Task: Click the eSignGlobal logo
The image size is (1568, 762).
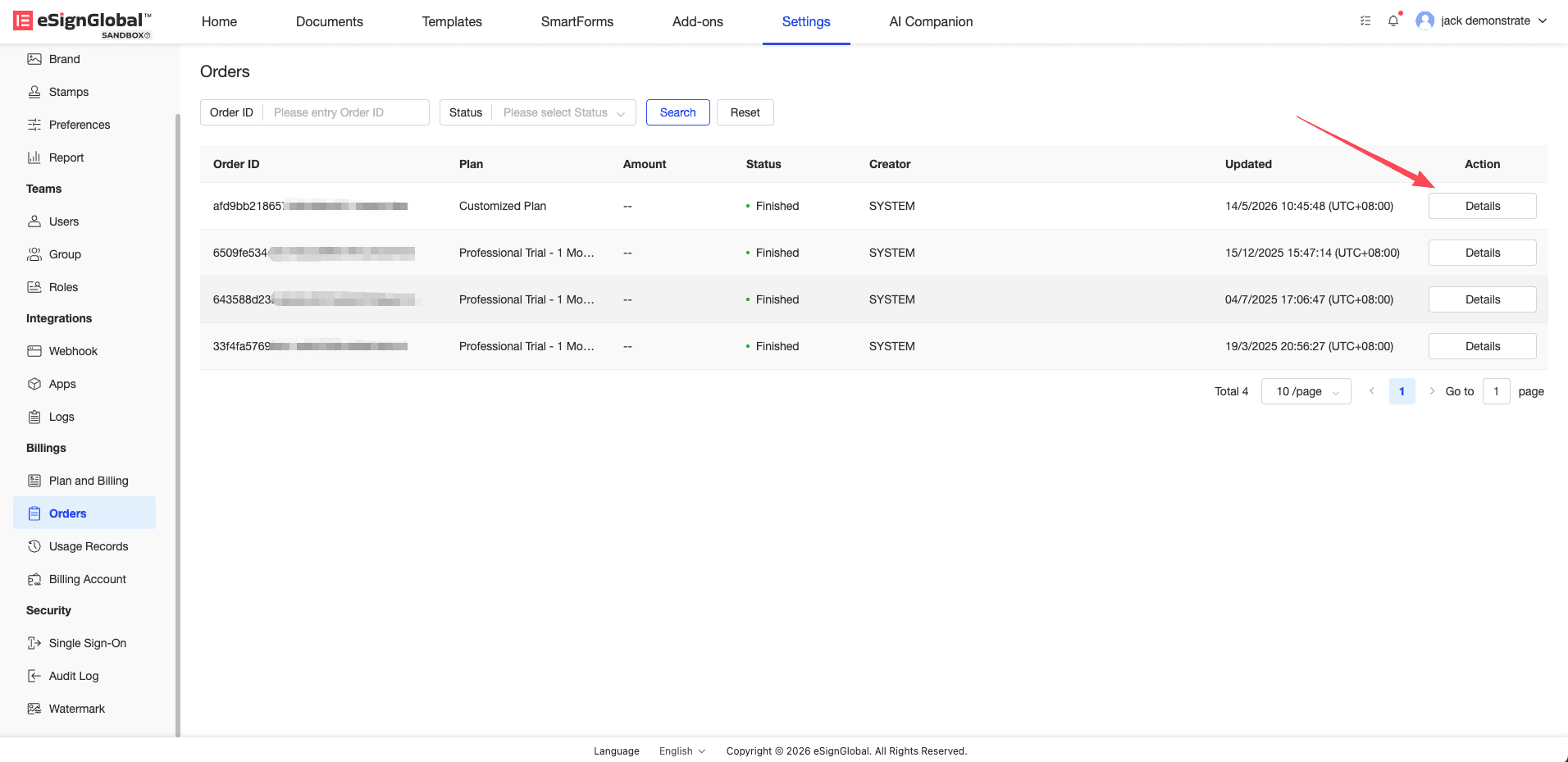Action: 82,23
